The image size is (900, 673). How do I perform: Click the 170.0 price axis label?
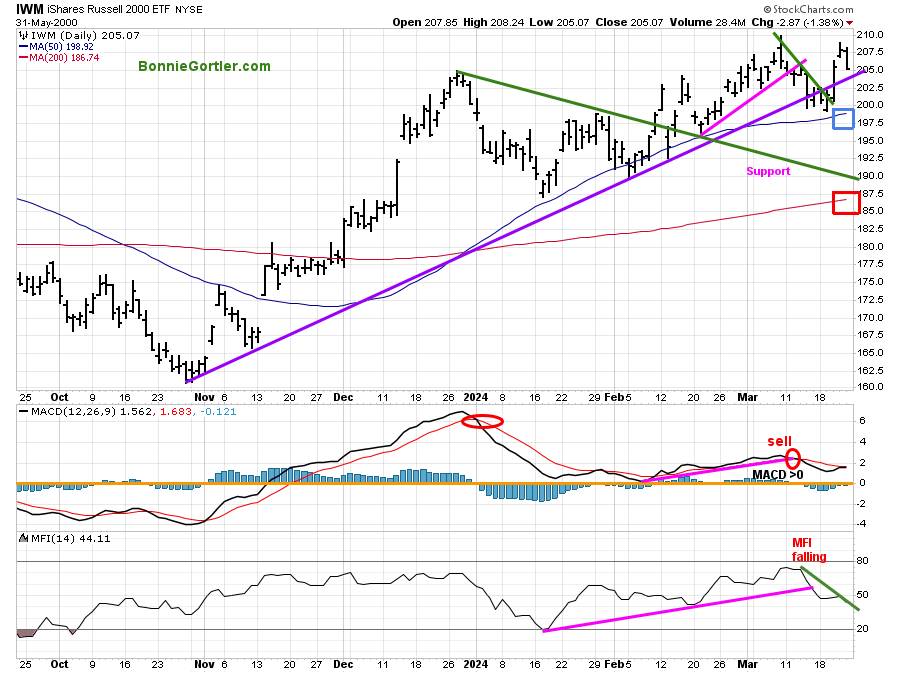click(x=870, y=317)
